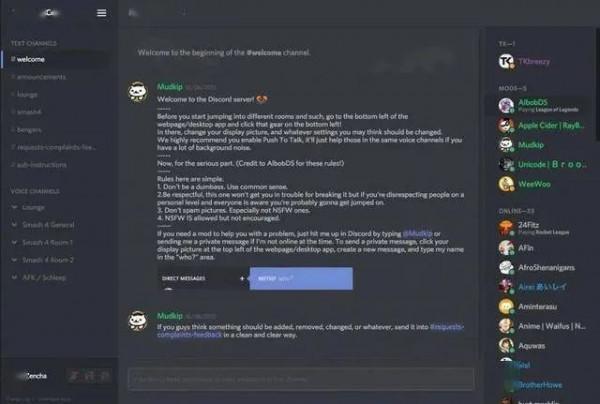Viewport: 600px width, 404px height.
Task: Click the message input box
Action: [301, 380]
